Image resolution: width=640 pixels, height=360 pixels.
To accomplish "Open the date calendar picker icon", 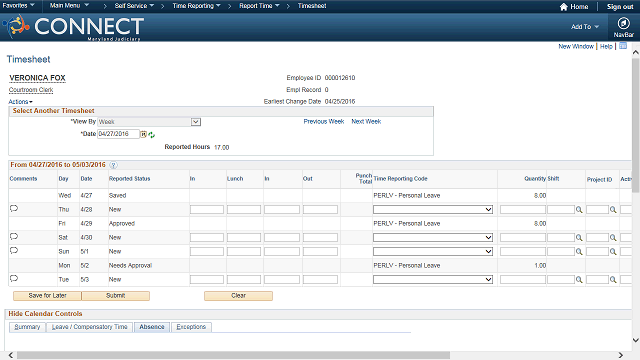I will (144, 134).
